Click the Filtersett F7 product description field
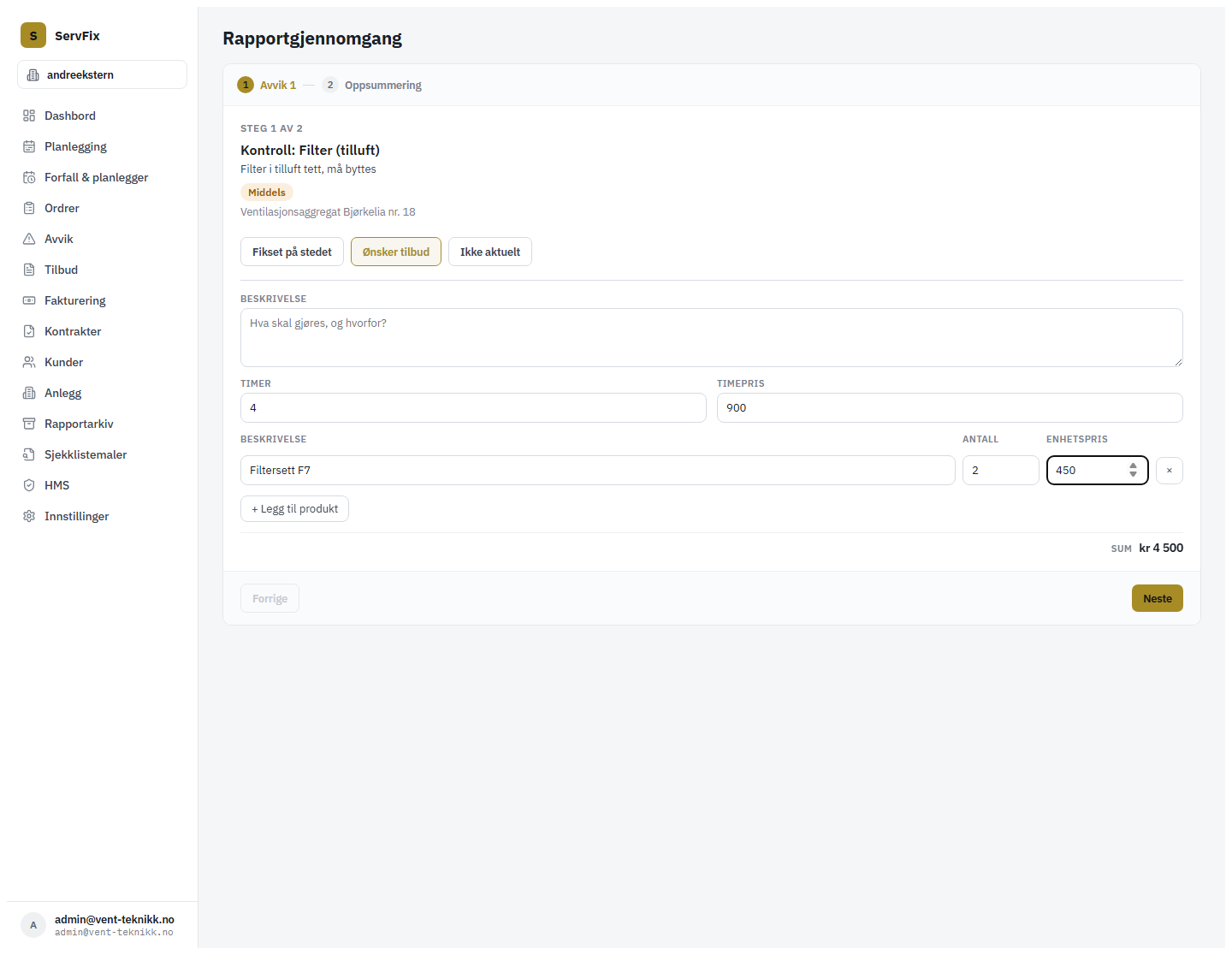This screenshot has height=955, width=1232. [x=597, y=470]
